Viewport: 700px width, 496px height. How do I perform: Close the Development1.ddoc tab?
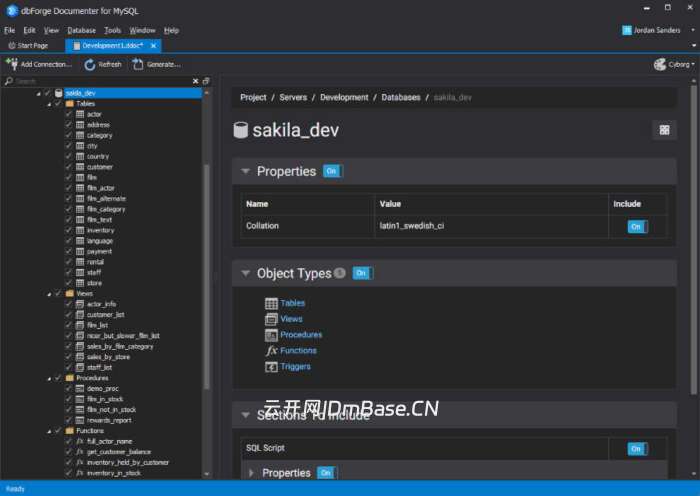pos(154,46)
